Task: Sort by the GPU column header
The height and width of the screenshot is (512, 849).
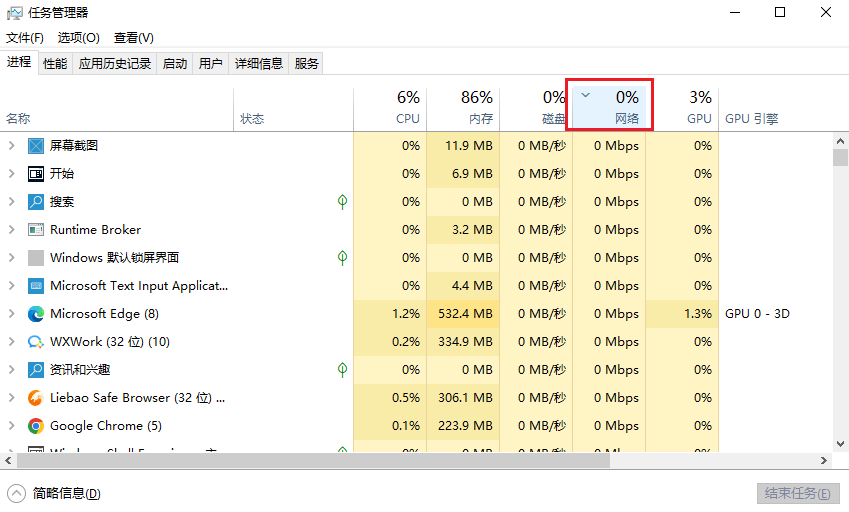Action: click(x=682, y=109)
